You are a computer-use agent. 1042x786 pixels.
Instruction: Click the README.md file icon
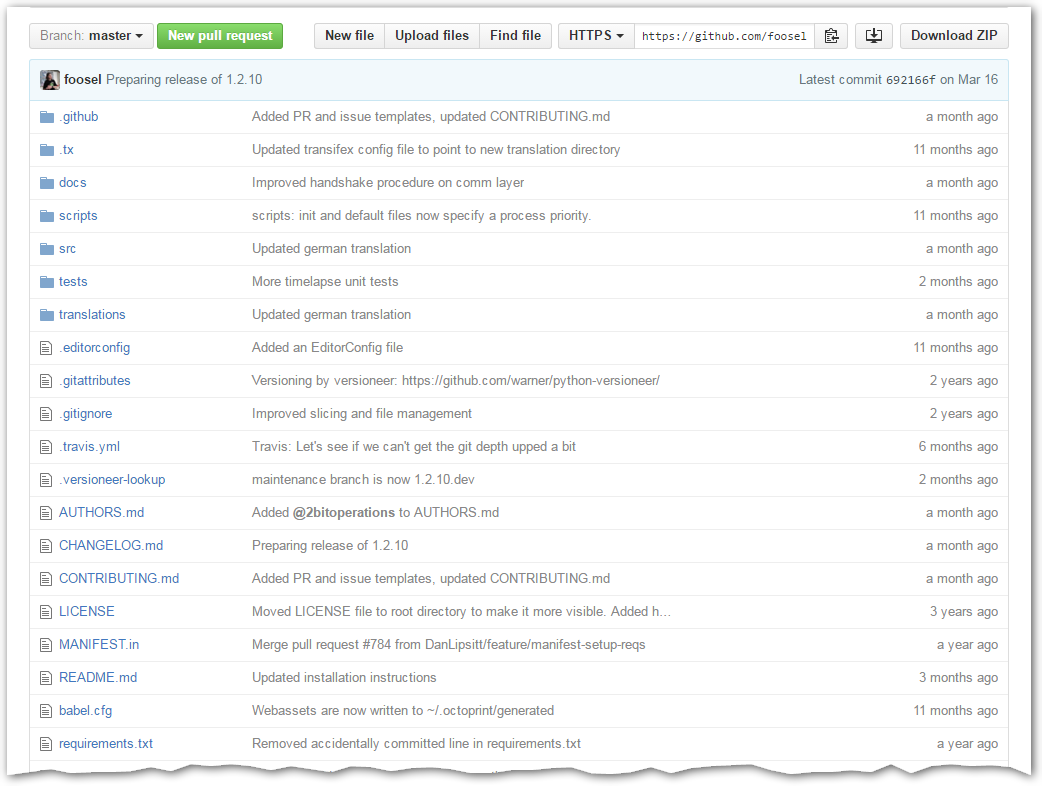[x=45, y=677]
